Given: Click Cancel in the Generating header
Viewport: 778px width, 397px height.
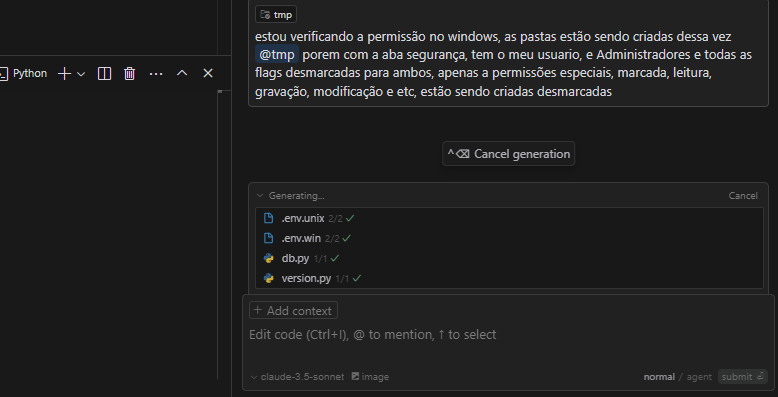Looking at the screenshot, I should pyautogui.click(x=743, y=196).
